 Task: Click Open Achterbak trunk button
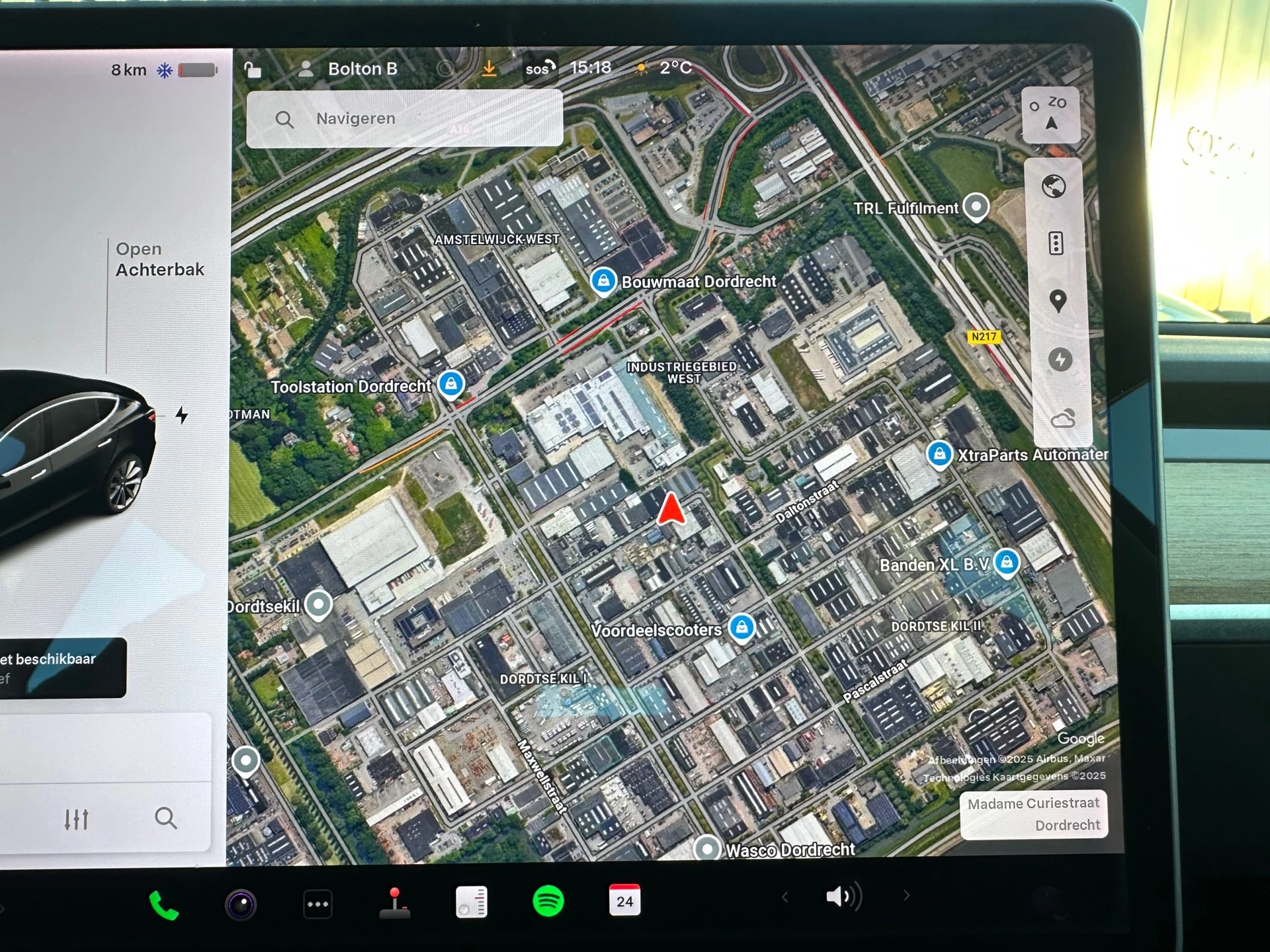pyautogui.click(x=159, y=259)
